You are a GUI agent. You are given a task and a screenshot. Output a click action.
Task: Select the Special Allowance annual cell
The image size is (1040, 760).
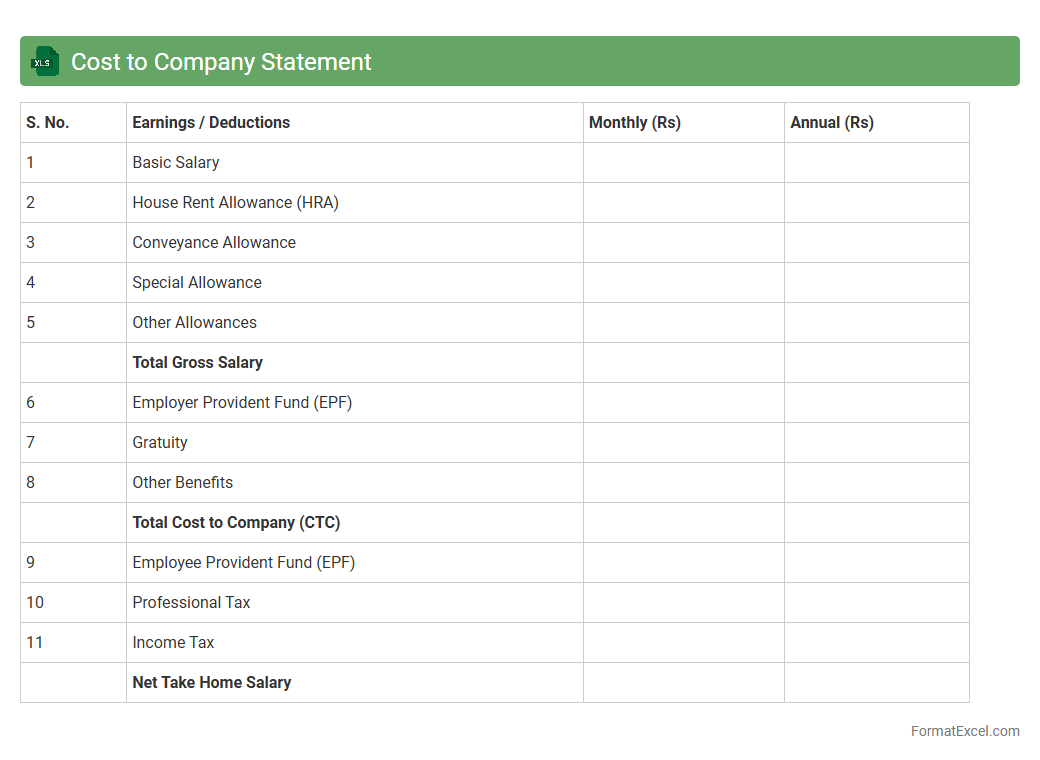pos(876,282)
